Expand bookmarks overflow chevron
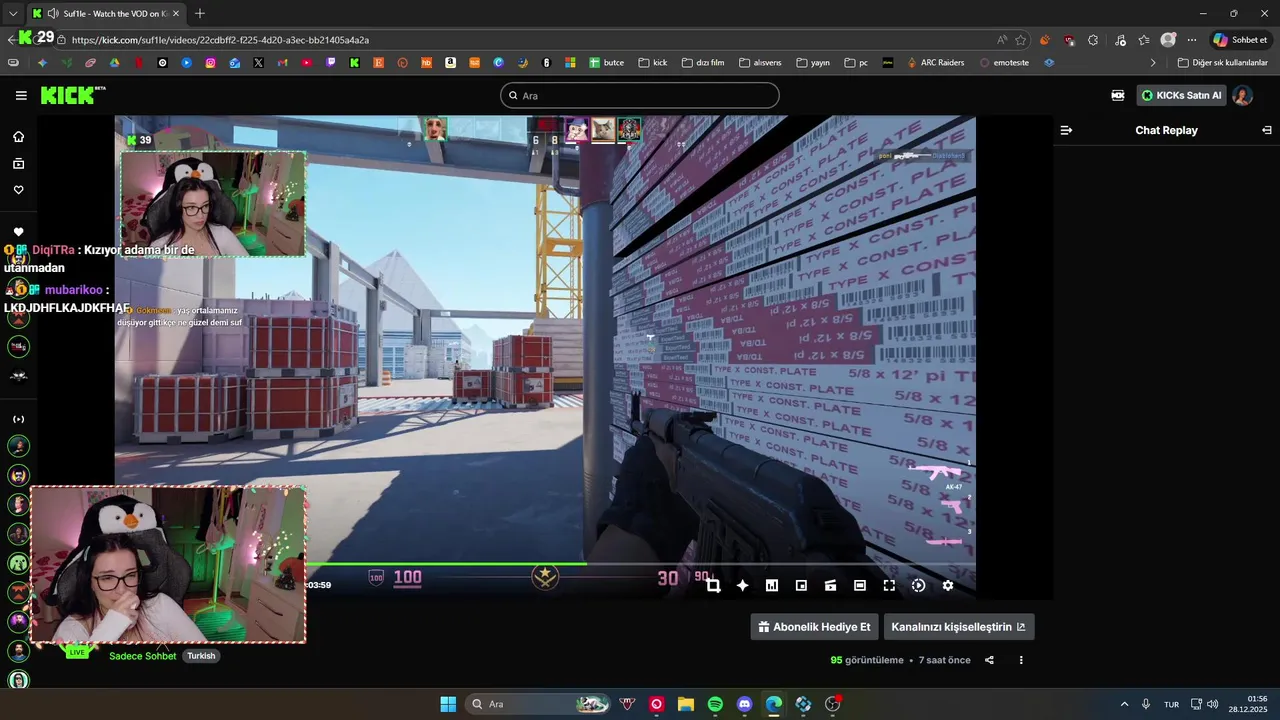1280x720 pixels. pyautogui.click(x=1153, y=62)
